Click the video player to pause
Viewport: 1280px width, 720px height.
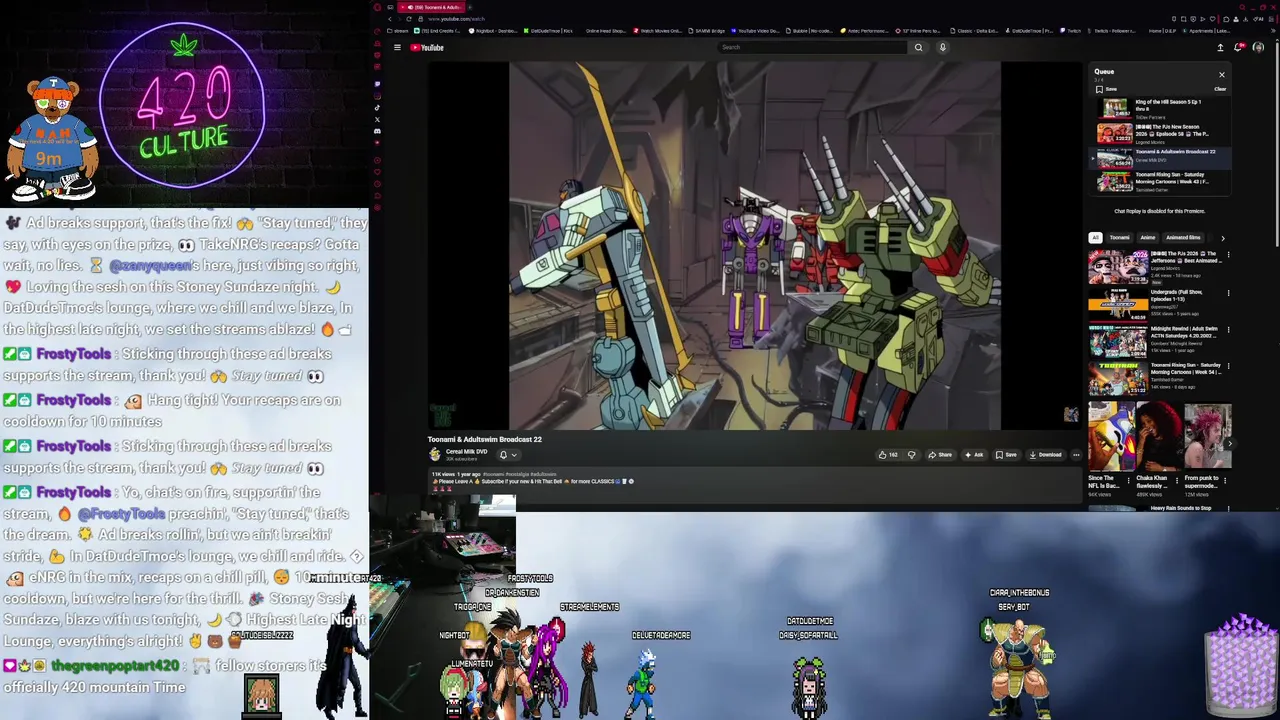pos(755,246)
